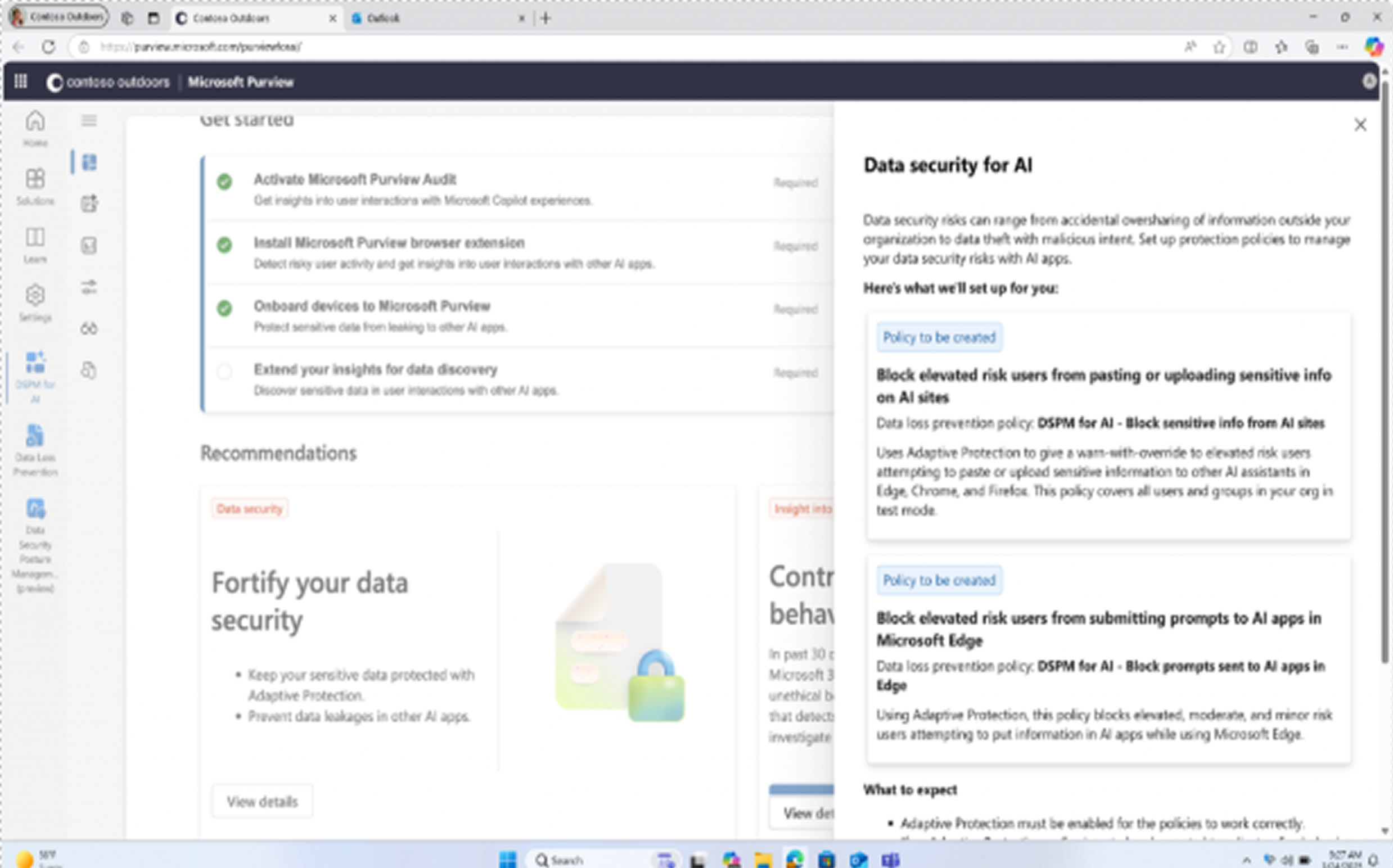1393x868 pixels.
Task: Toggle the hamburger navigation menu
Action: [89, 120]
